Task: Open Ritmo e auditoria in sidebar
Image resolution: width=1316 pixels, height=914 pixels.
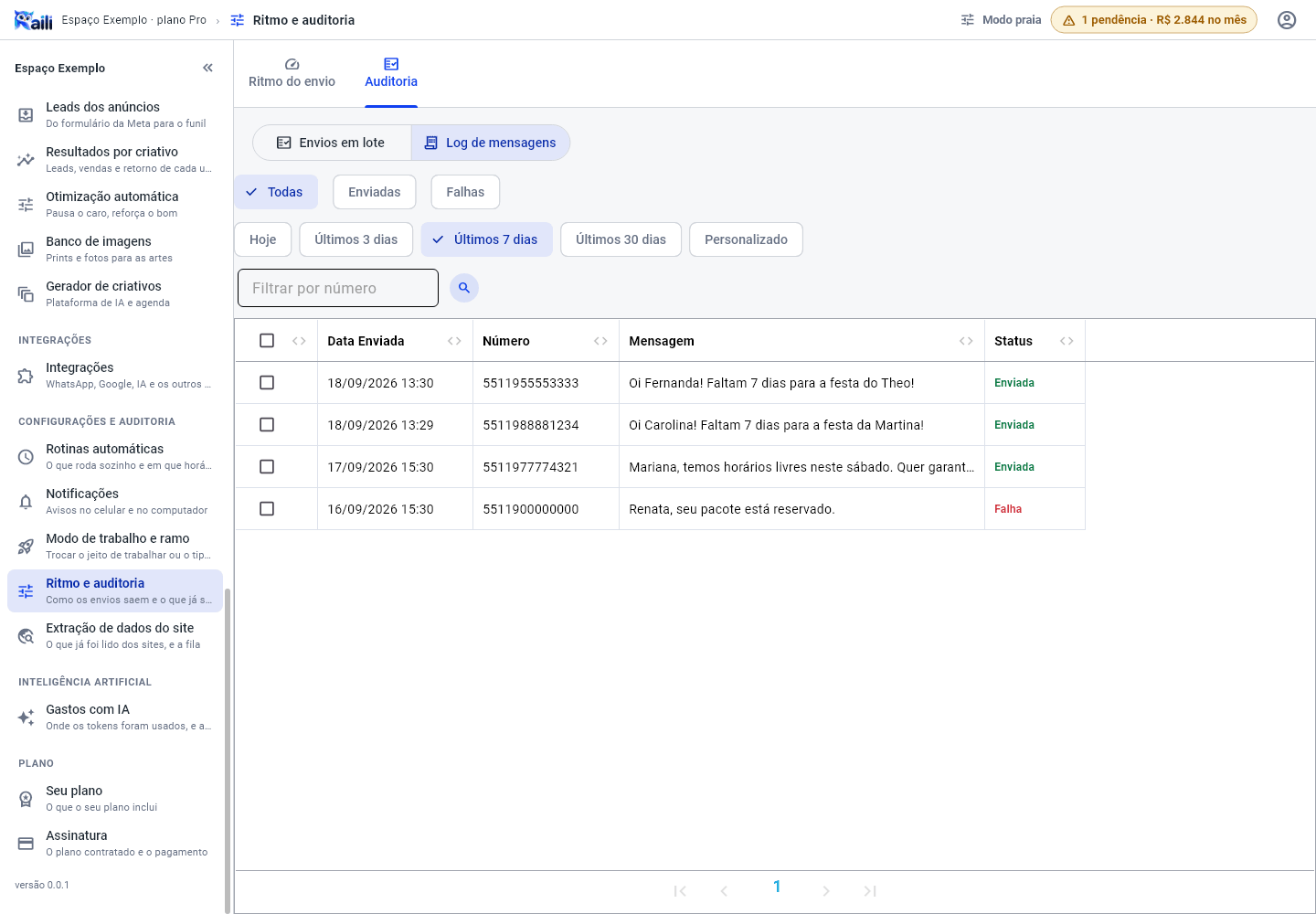Action: pyautogui.click(x=115, y=591)
